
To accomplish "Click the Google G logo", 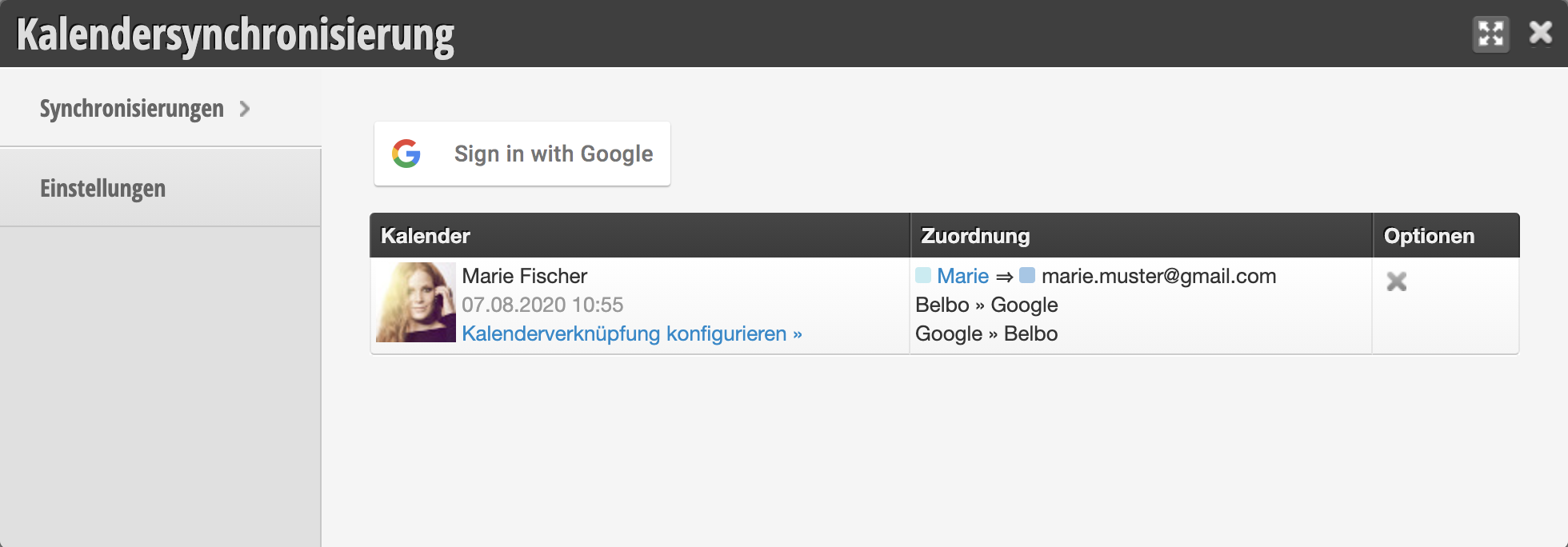I will (x=406, y=154).
